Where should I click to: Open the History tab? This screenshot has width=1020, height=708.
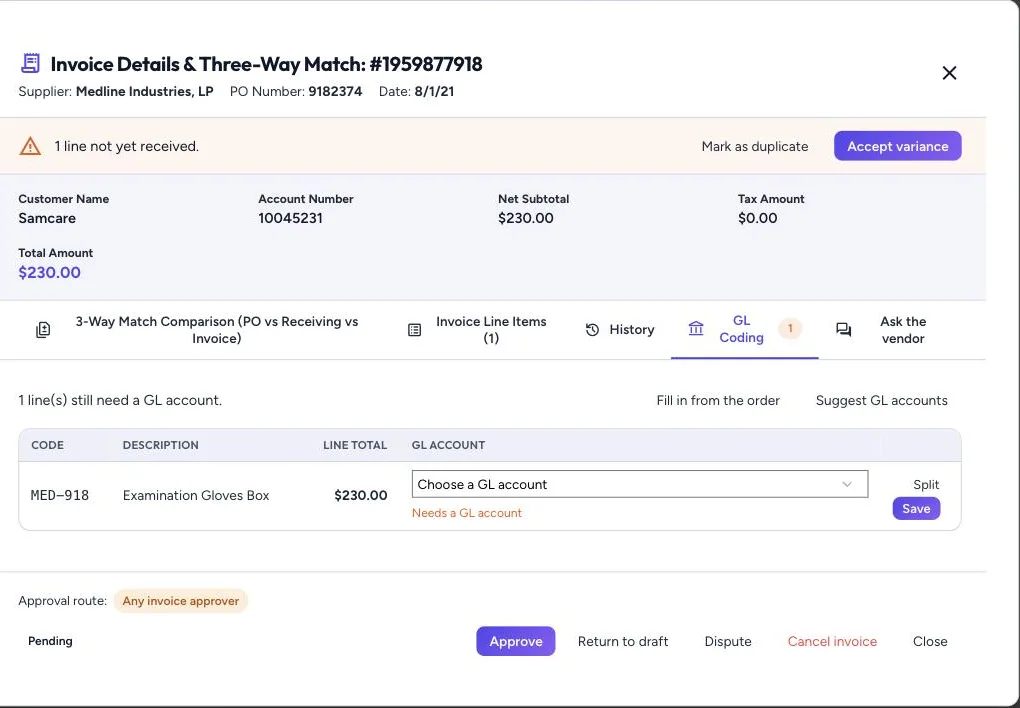click(x=620, y=330)
